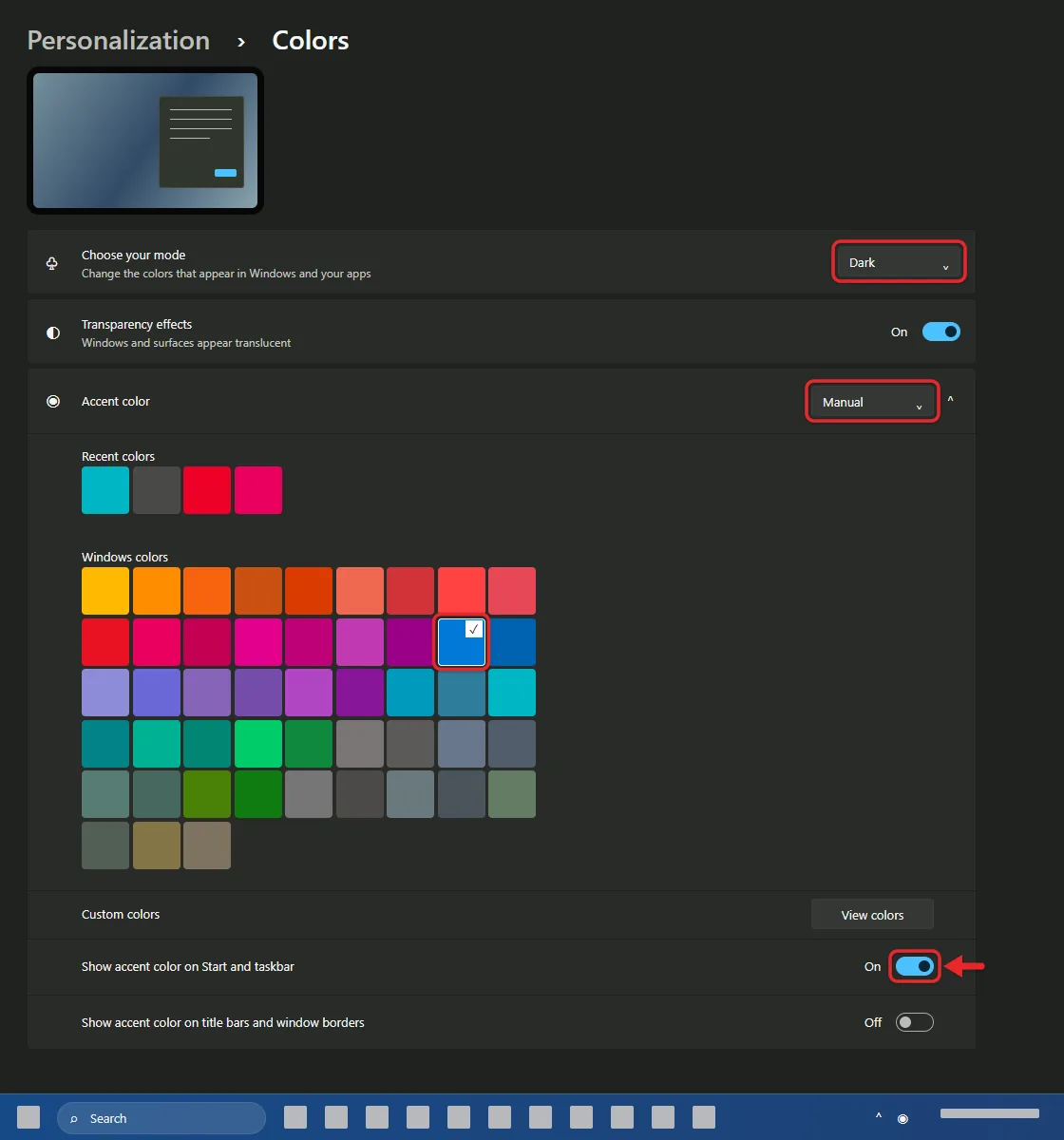This screenshot has height=1140, width=1064.
Task: Pick the pink swatch under Recent colors
Action: [x=258, y=490]
